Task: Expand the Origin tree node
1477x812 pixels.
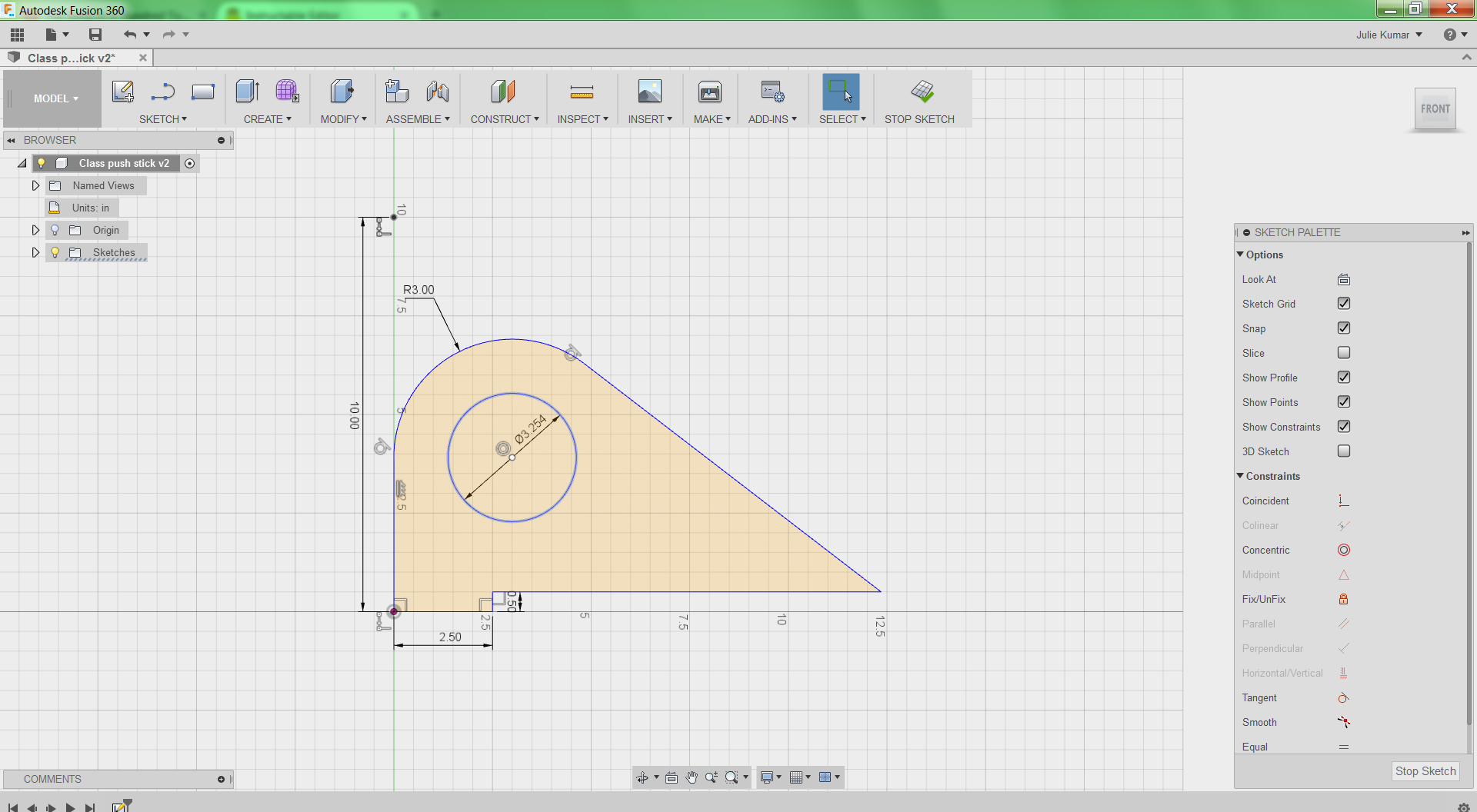Action: 35,230
